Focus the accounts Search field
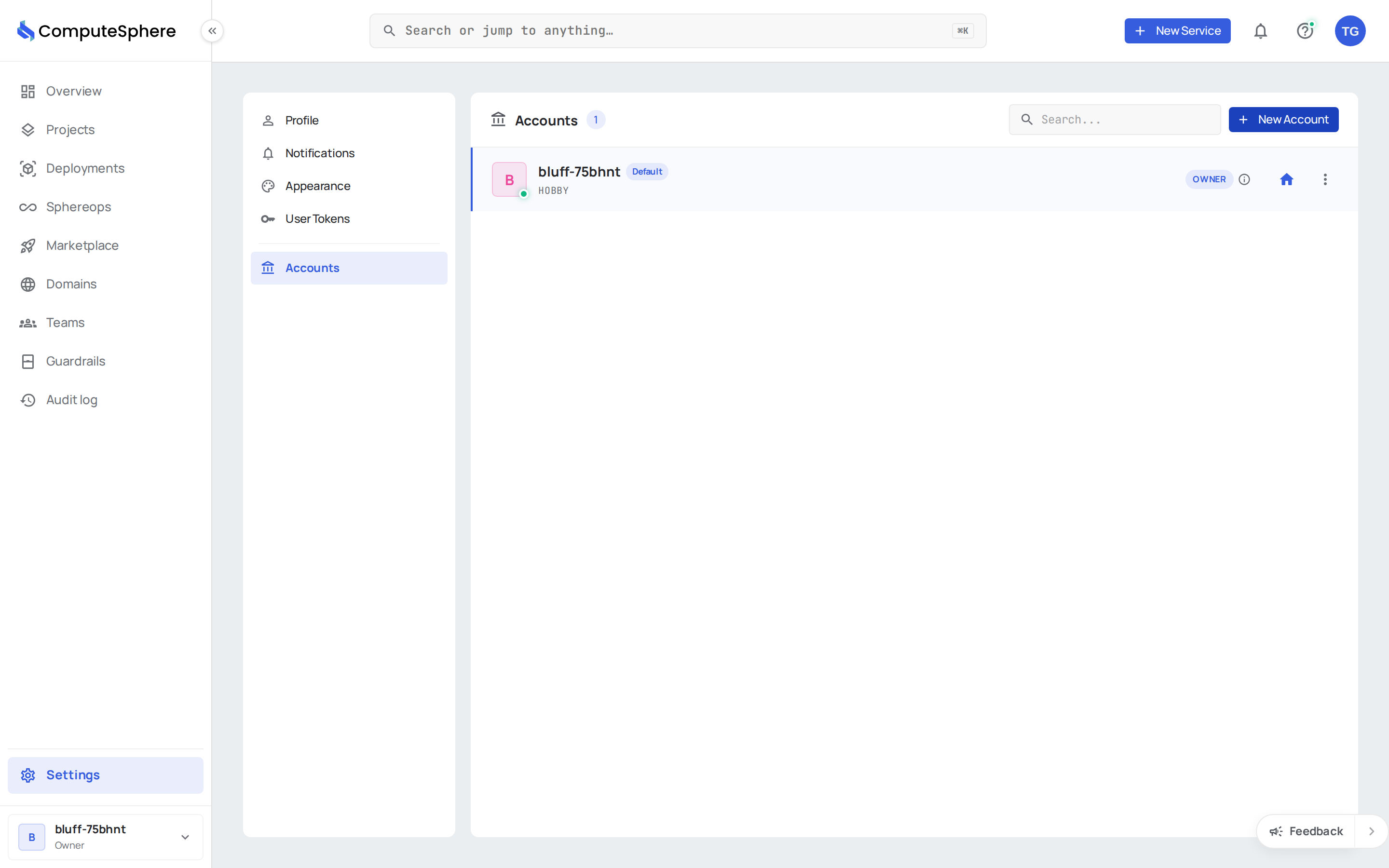 point(1115,120)
